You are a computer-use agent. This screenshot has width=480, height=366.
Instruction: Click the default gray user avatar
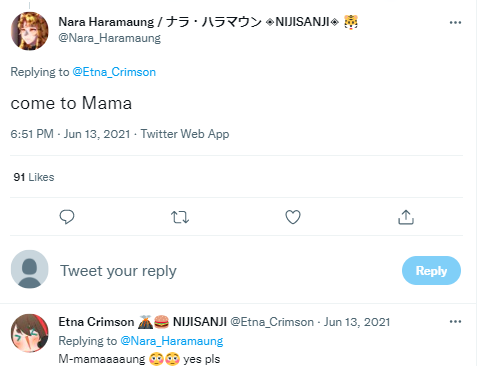(30, 269)
